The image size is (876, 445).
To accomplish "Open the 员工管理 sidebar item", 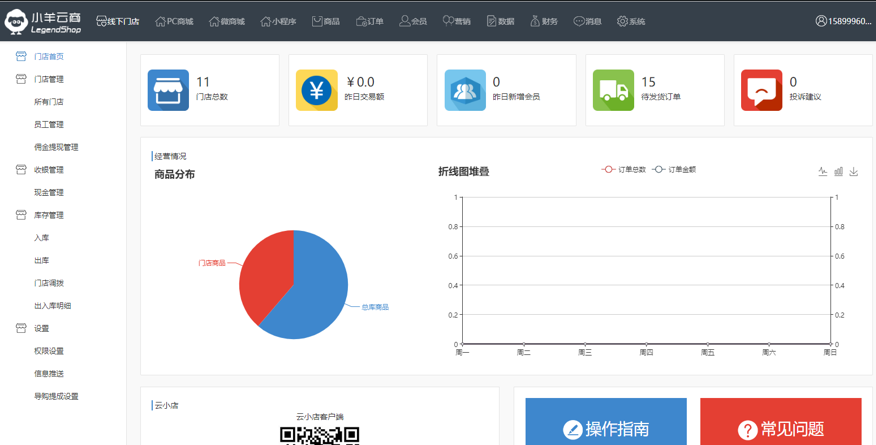I will pyautogui.click(x=49, y=125).
